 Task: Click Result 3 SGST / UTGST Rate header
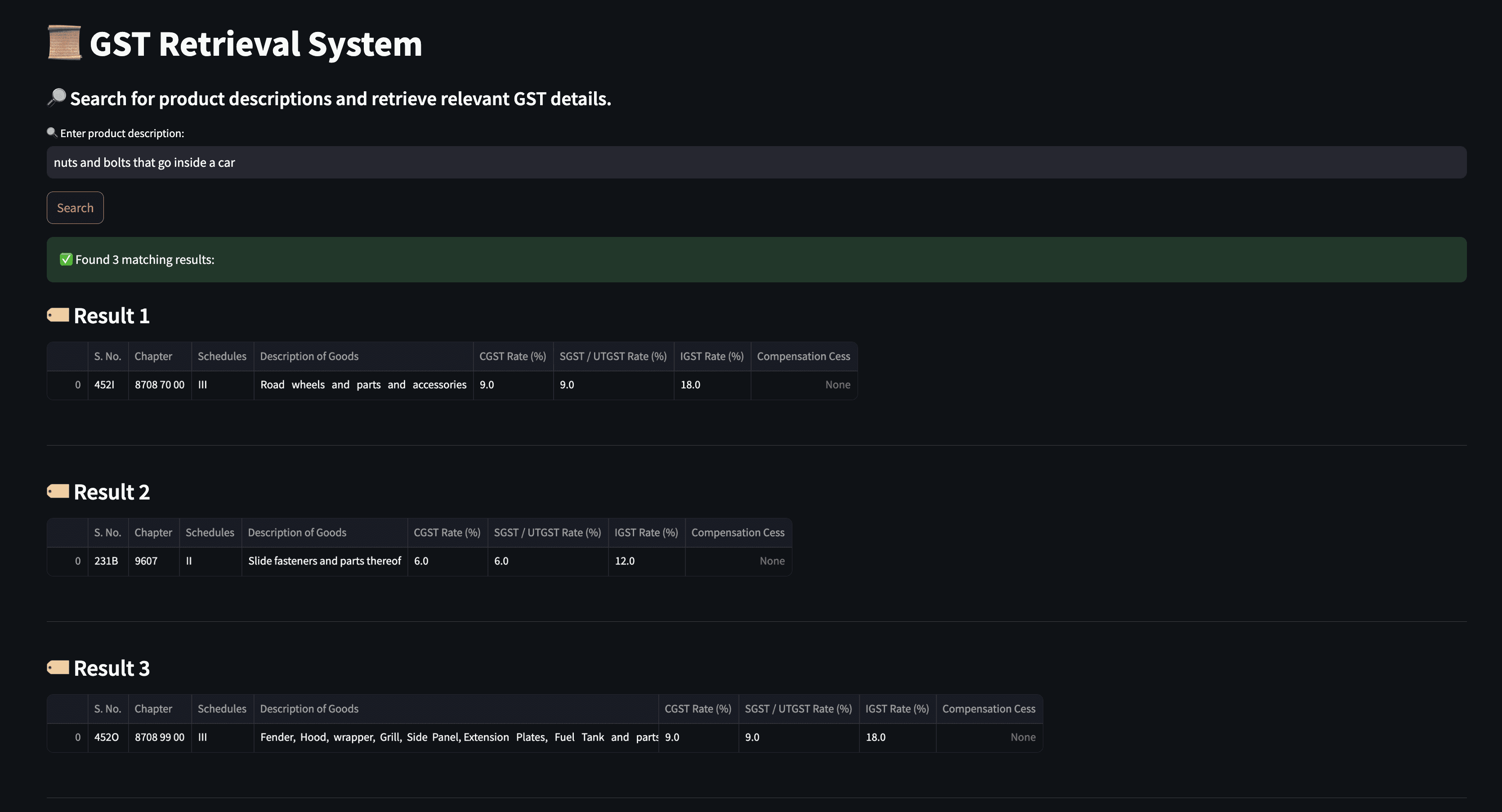(799, 709)
